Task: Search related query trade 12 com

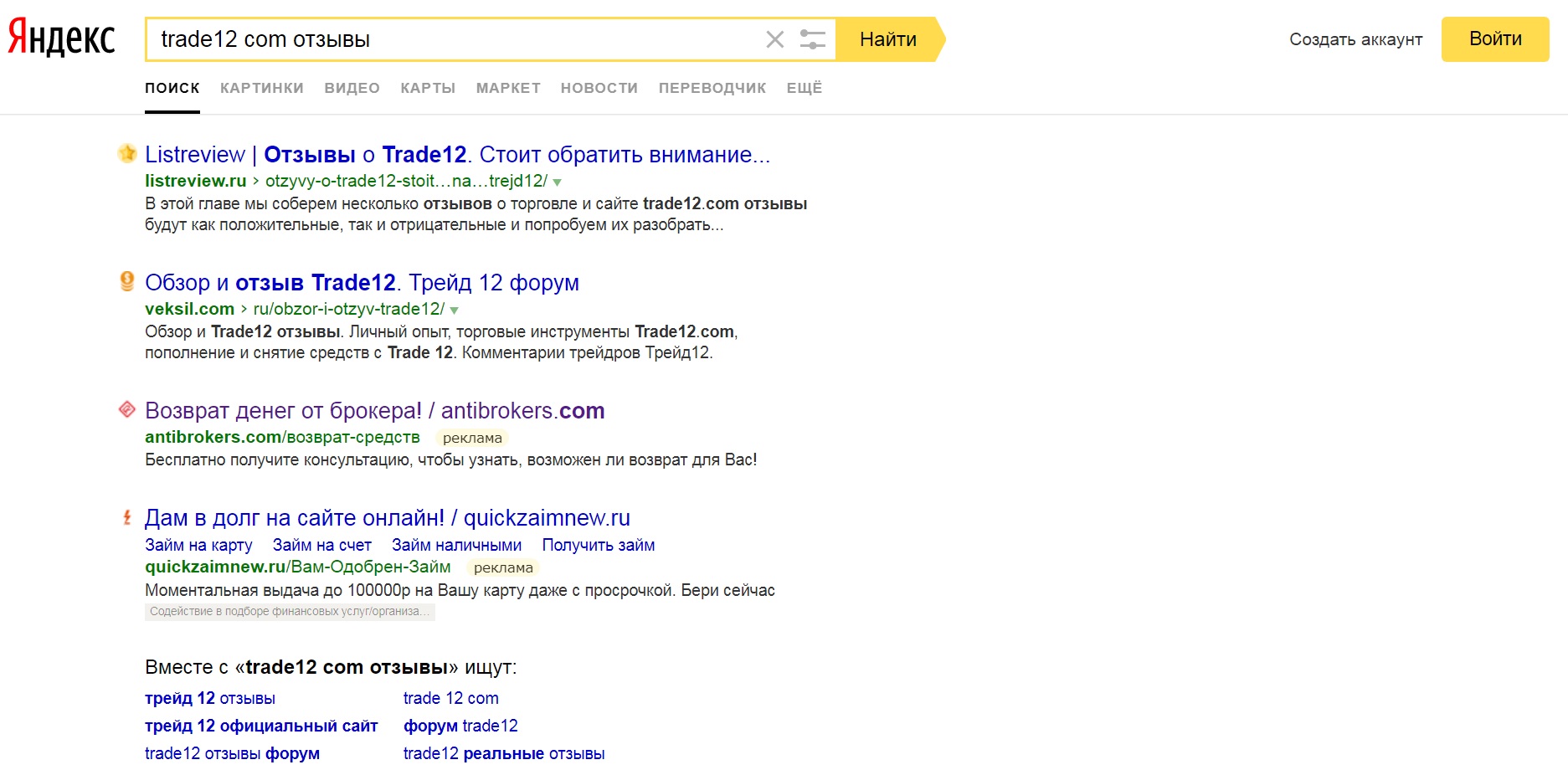Action: [451, 698]
